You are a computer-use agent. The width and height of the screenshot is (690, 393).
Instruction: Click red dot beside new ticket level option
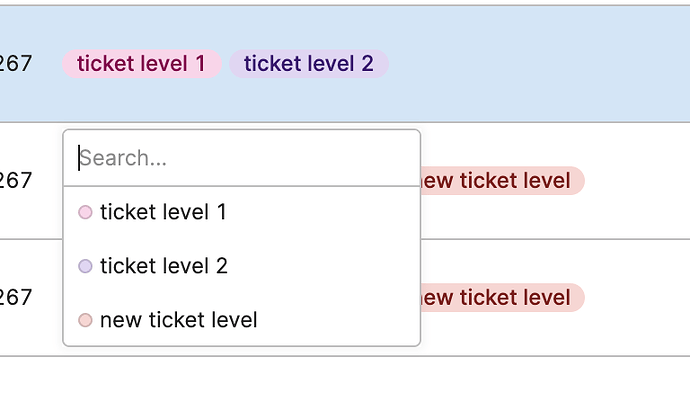(85, 320)
